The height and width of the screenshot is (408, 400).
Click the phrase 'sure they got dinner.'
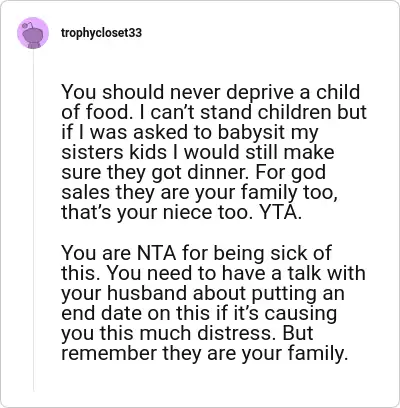coord(156,172)
